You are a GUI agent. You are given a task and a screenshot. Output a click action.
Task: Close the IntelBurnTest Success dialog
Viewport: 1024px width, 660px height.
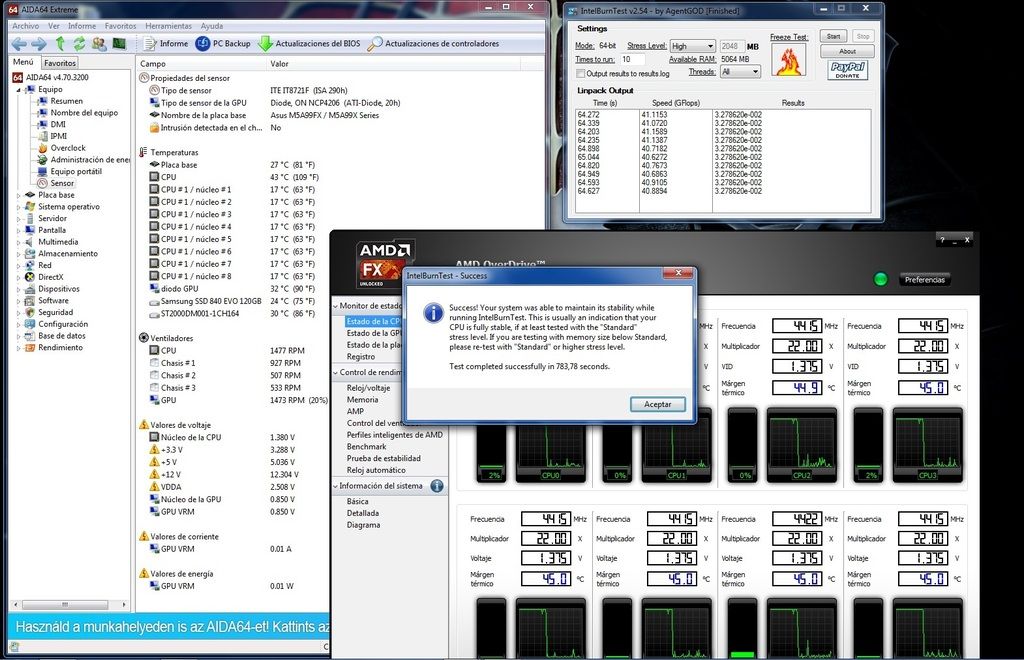coord(678,273)
